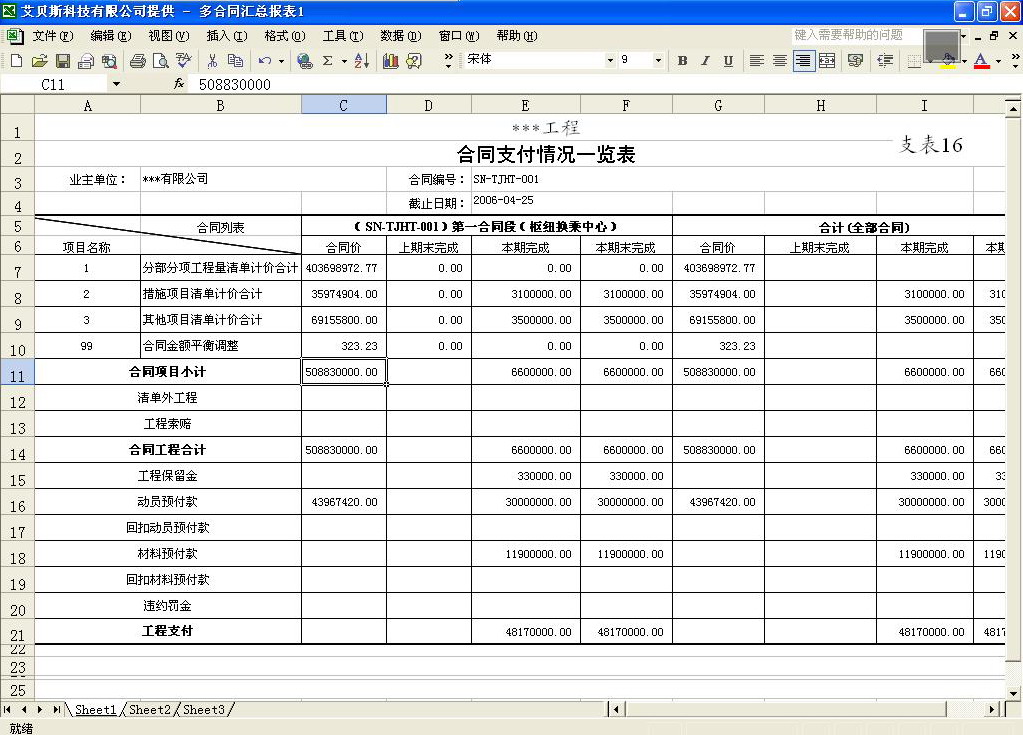Viewport: 1023px width, 735px height.
Task: Sort ascending with the A-Z icon
Action: coord(362,61)
